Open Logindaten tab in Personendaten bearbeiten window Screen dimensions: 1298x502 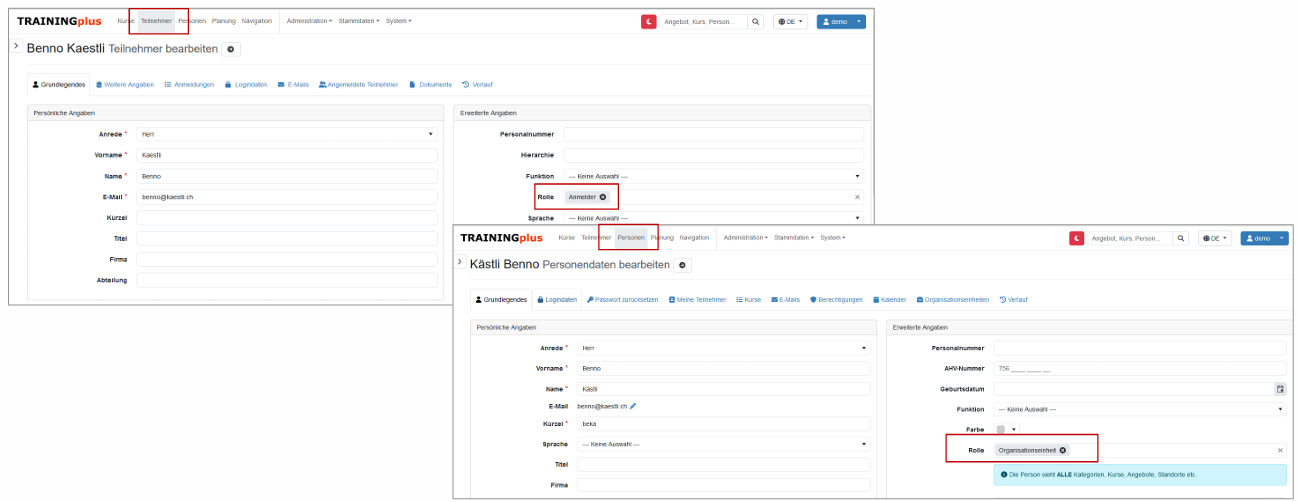pos(557,299)
